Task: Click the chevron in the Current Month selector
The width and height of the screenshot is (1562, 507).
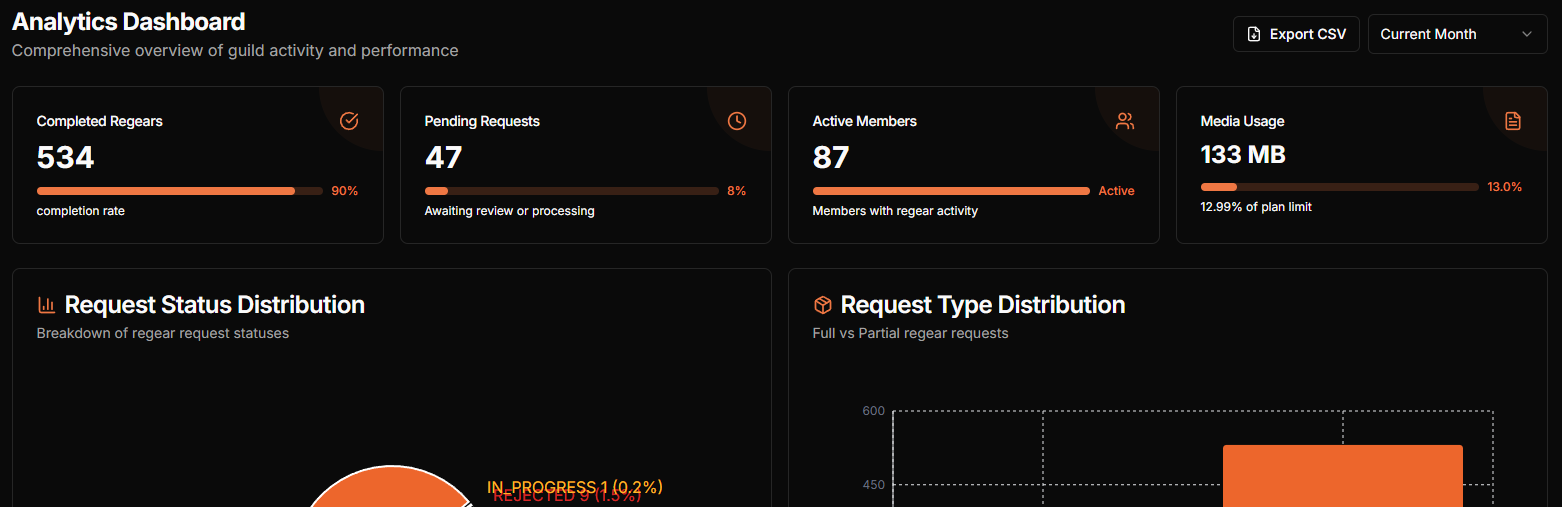Action: (x=1527, y=34)
